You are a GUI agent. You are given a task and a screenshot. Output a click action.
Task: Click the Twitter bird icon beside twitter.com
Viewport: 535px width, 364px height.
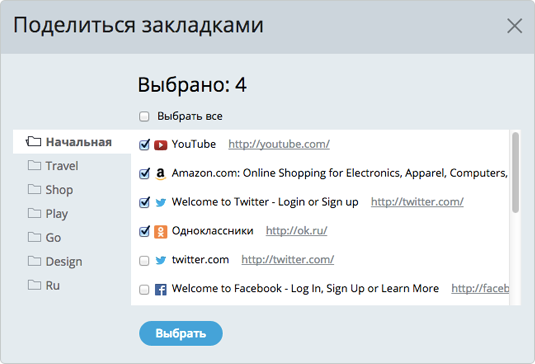(160, 261)
